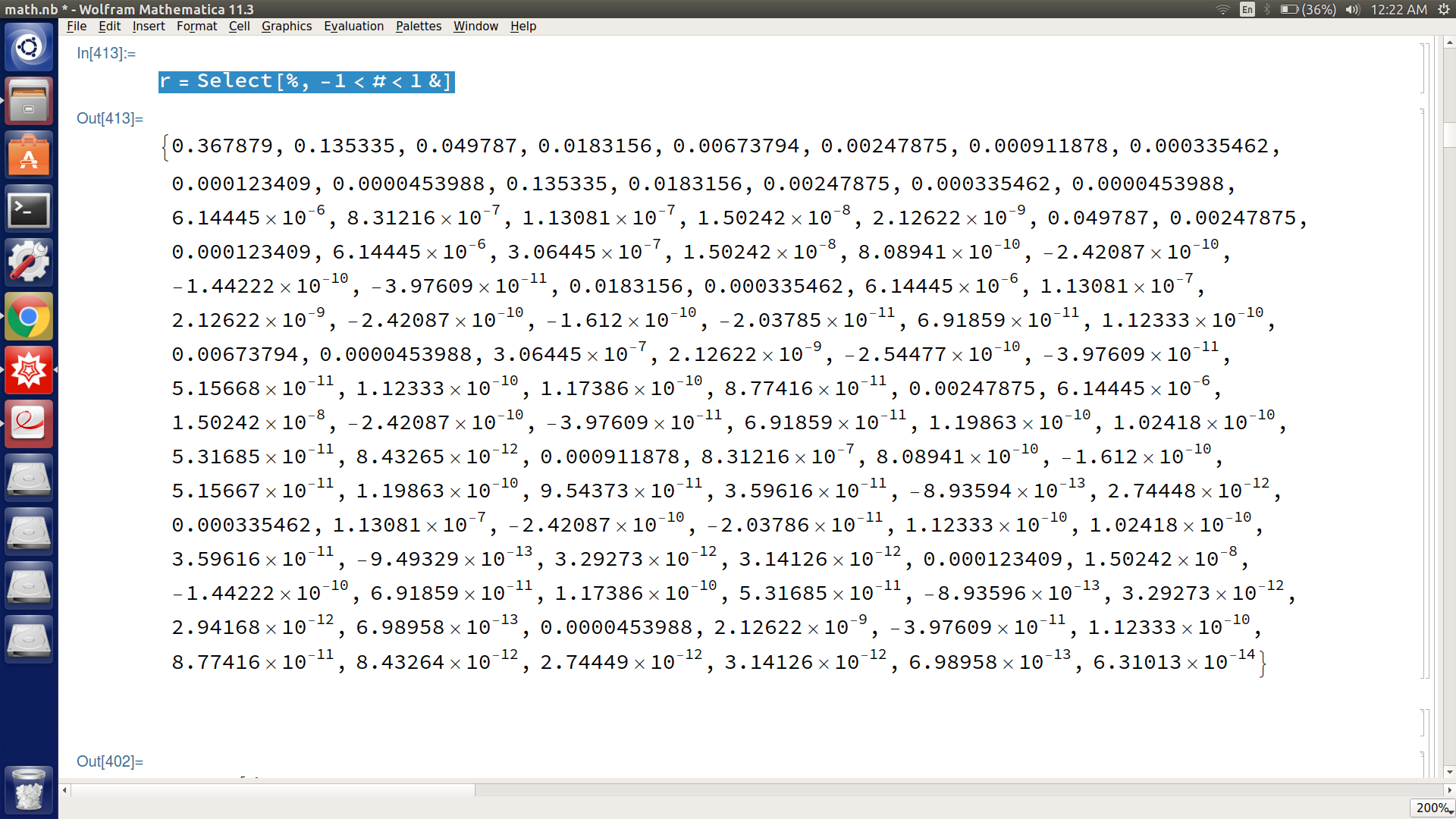Click the Out[402] output label

click(110, 761)
